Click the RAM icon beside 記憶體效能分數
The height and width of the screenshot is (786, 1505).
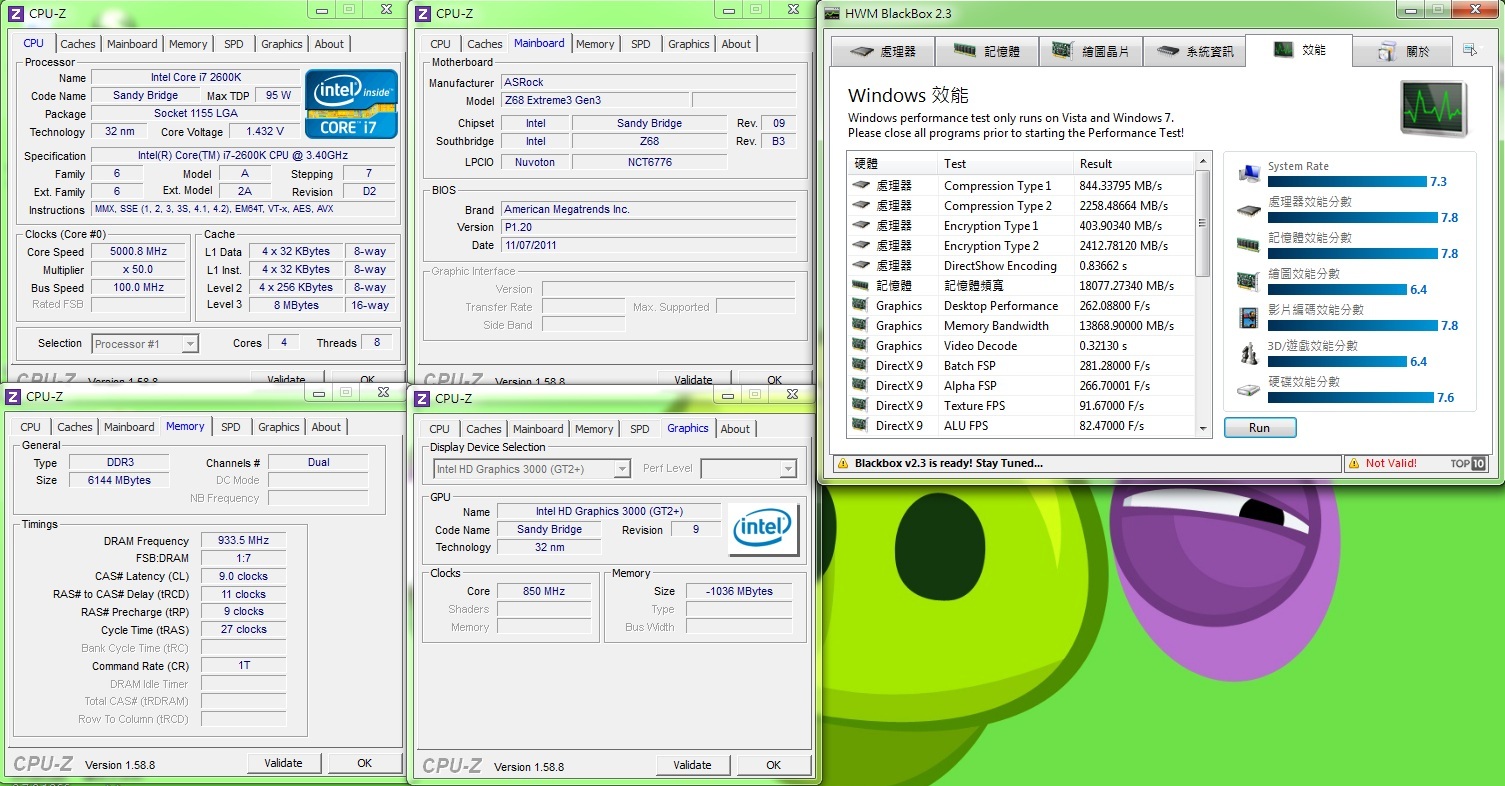point(1248,245)
